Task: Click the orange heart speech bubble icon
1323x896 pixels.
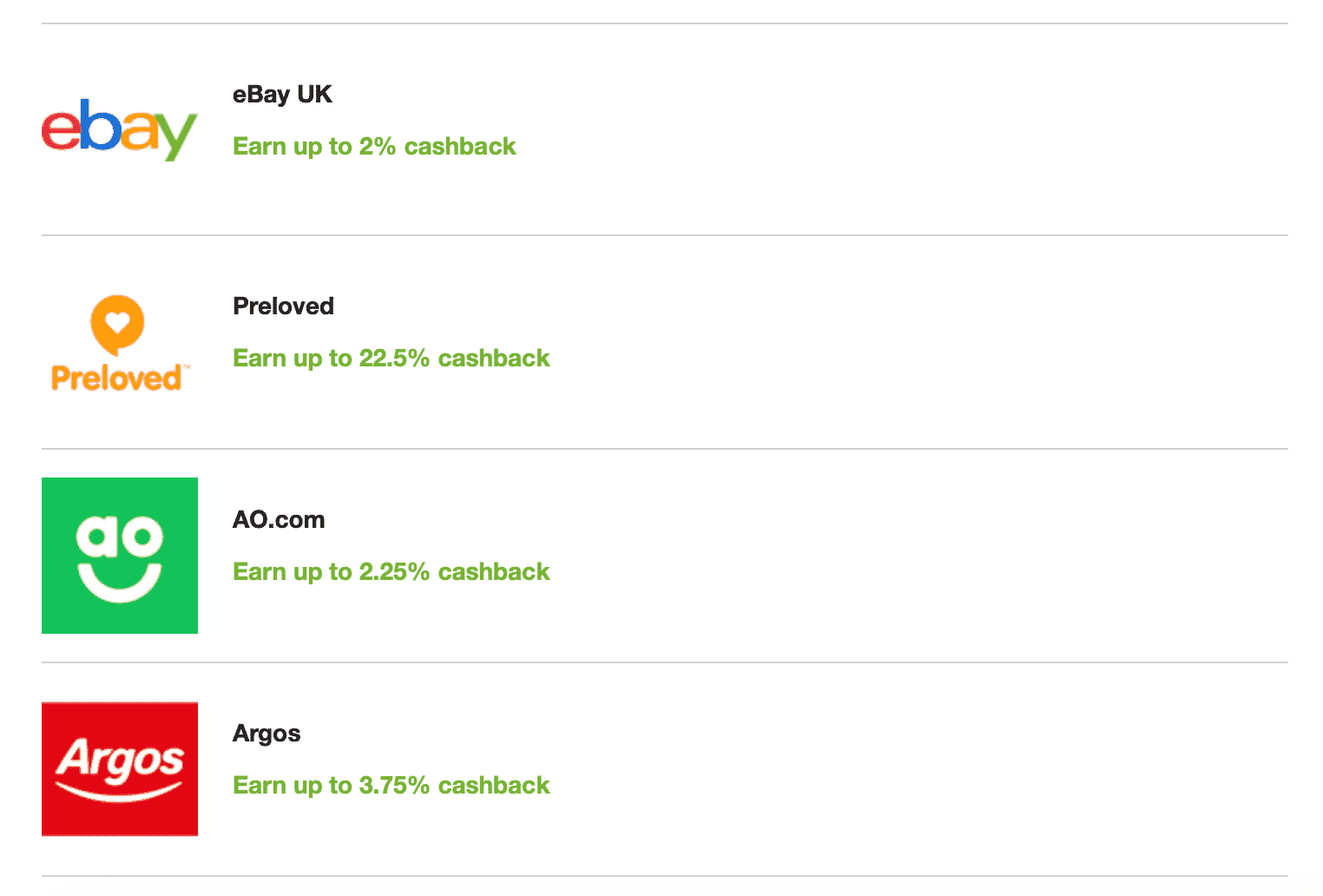Action: pos(117,325)
